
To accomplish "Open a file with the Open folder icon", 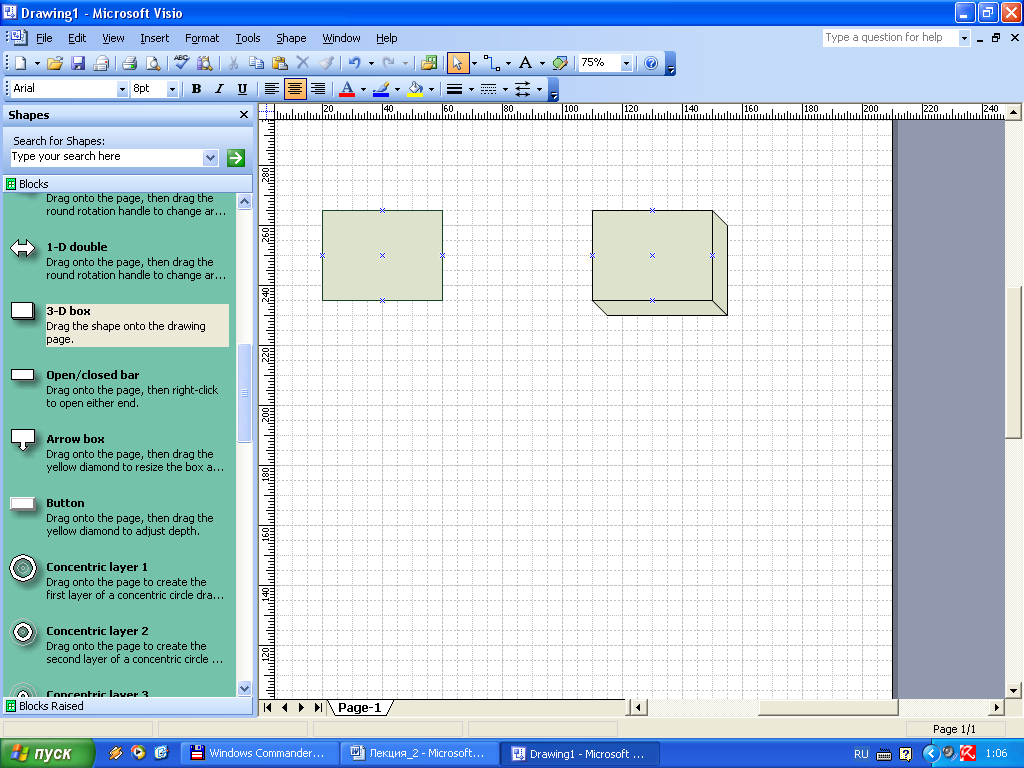I will click(x=55, y=63).
